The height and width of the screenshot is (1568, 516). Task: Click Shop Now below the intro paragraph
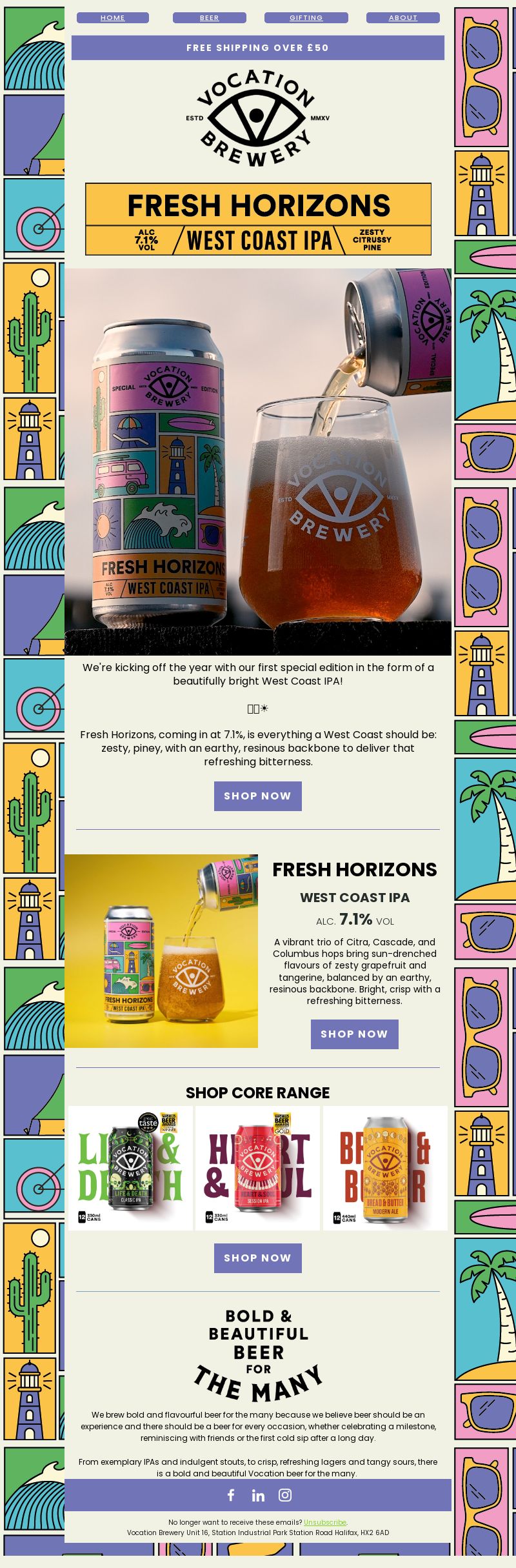click(258, 796)
